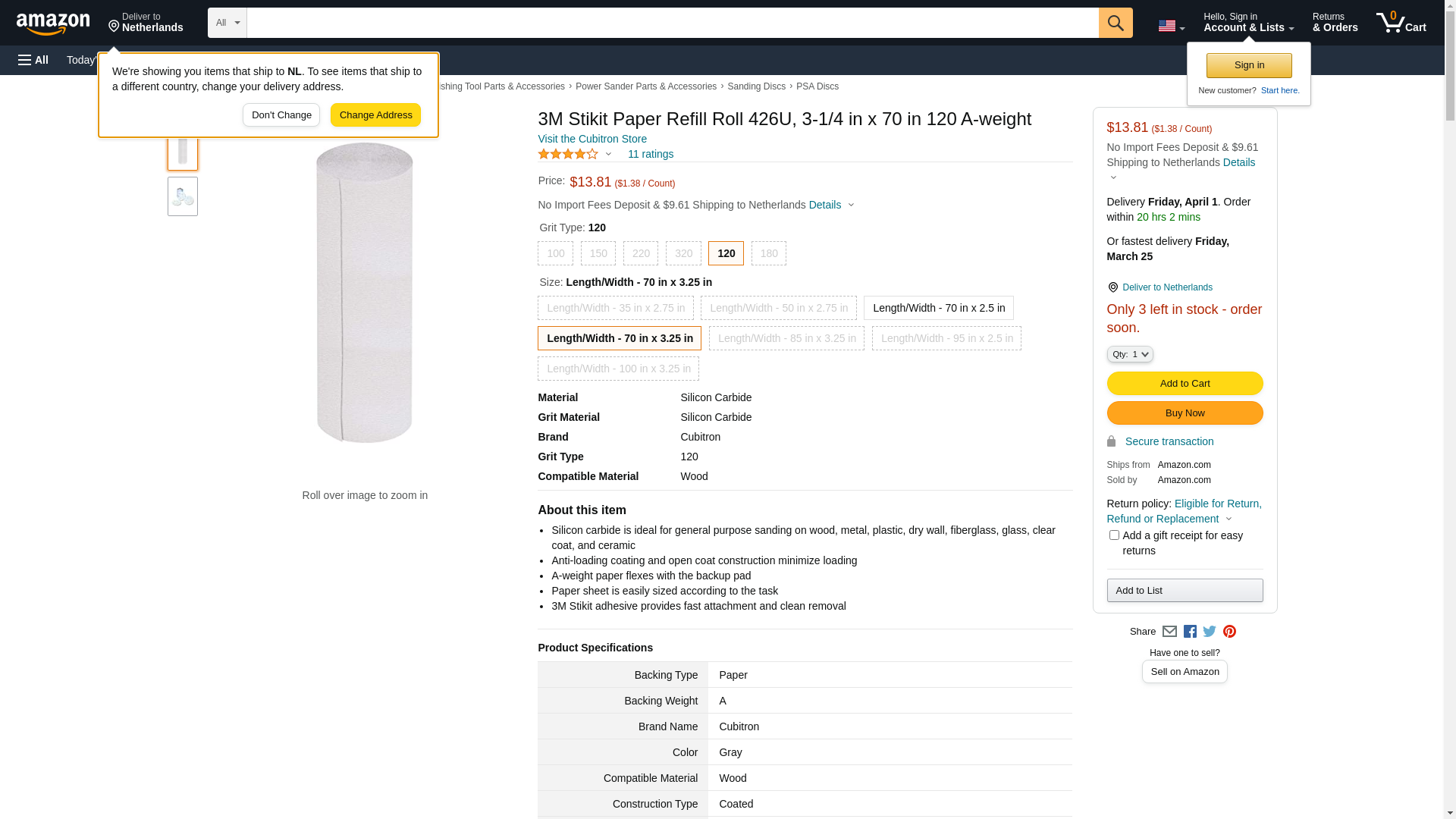Expand the search category All dropdown

[x=227, y=23]
